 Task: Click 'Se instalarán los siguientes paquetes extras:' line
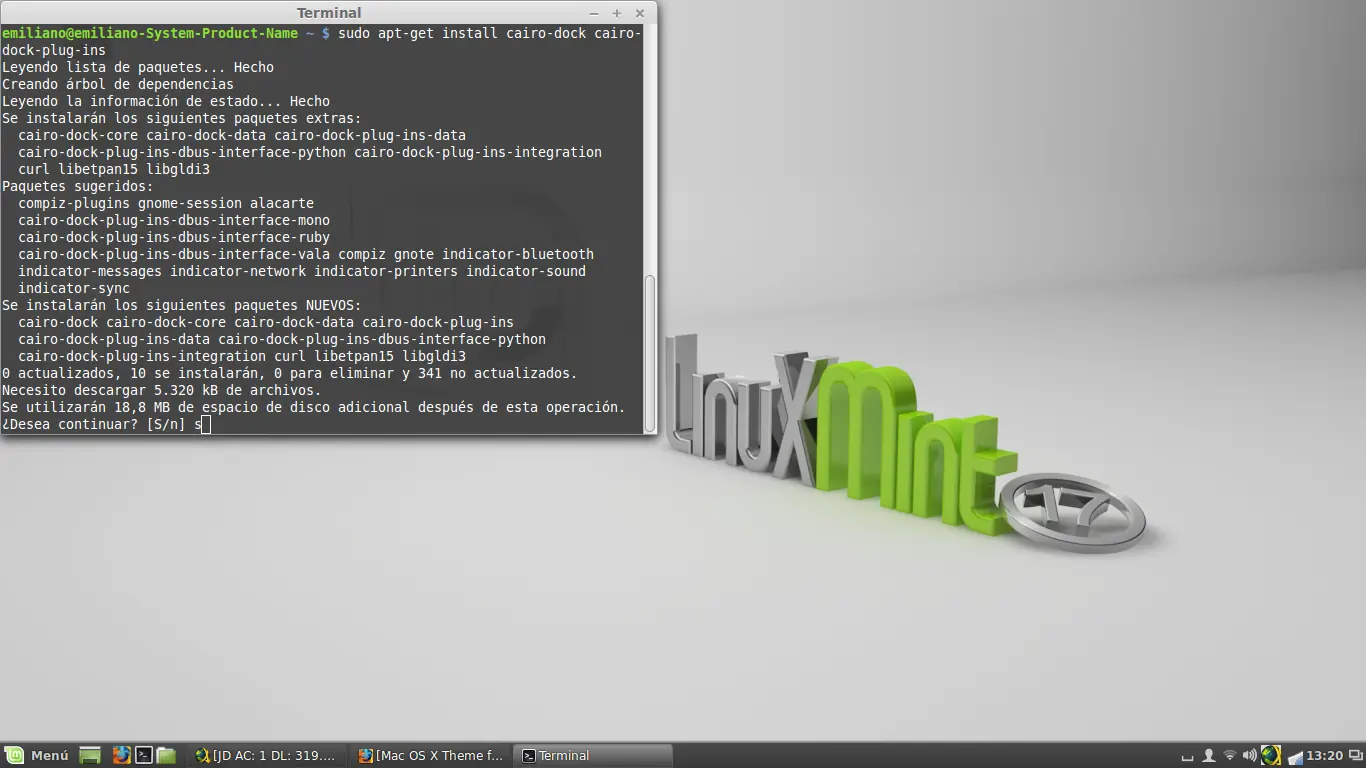(x=182, y=119)
